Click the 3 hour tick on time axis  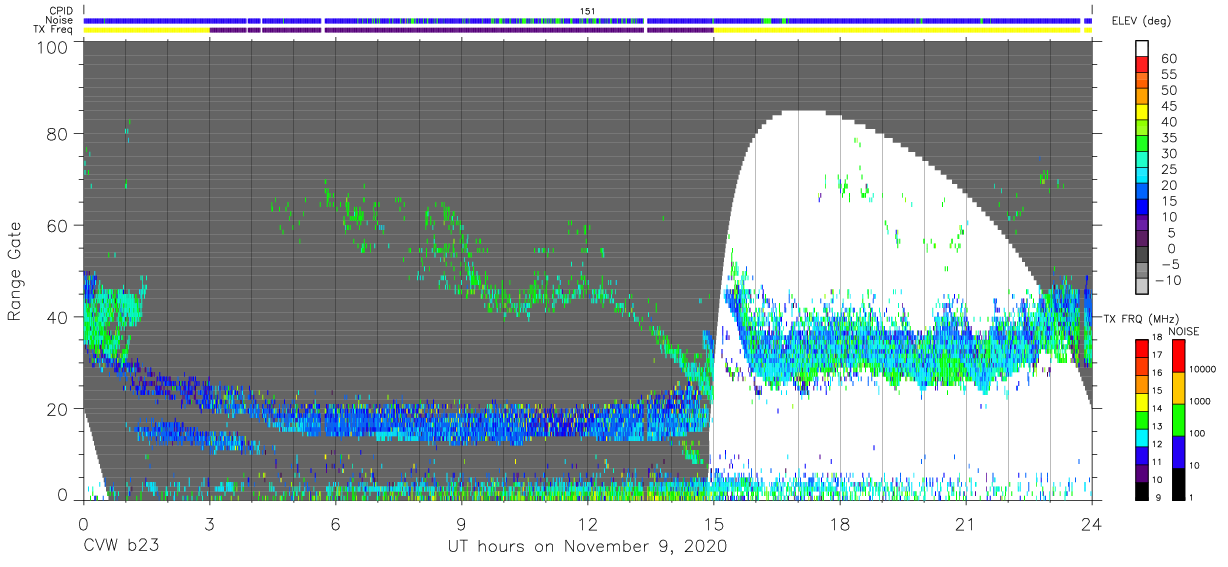point(209,523)
